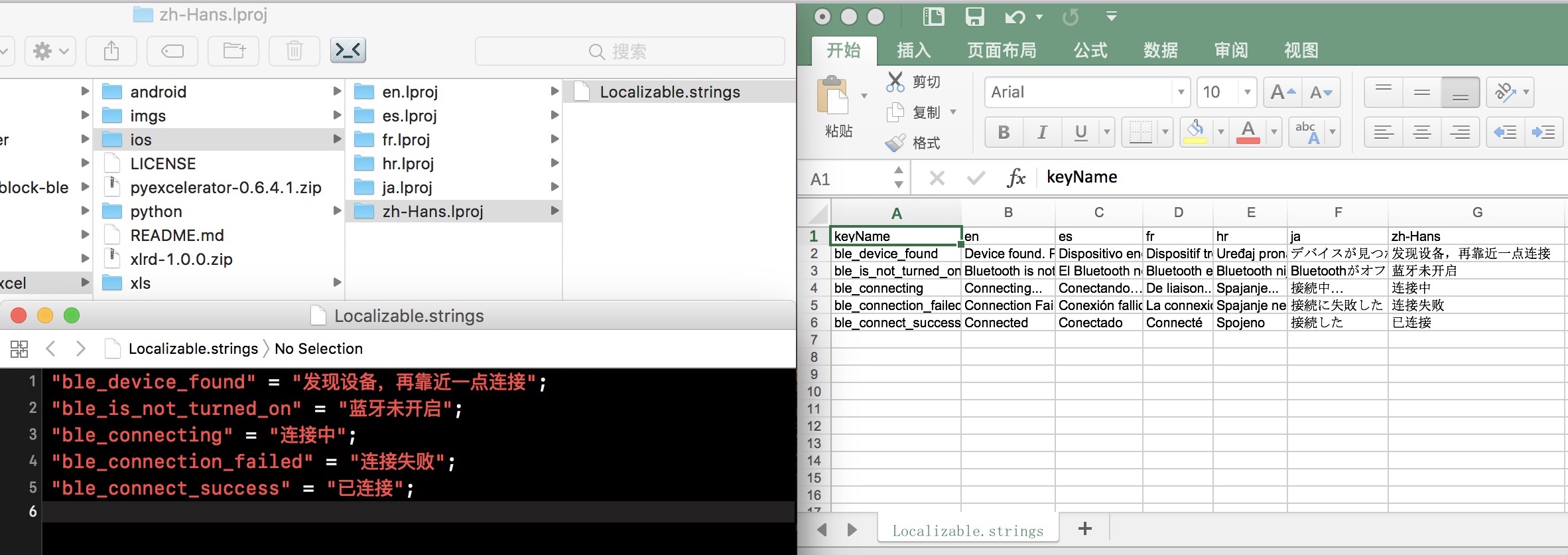Image resolution: width=1568 pixels, height=555 pixels.
Task: Toggle underline formatting in Excel
Action: [x=1080, y=132]
